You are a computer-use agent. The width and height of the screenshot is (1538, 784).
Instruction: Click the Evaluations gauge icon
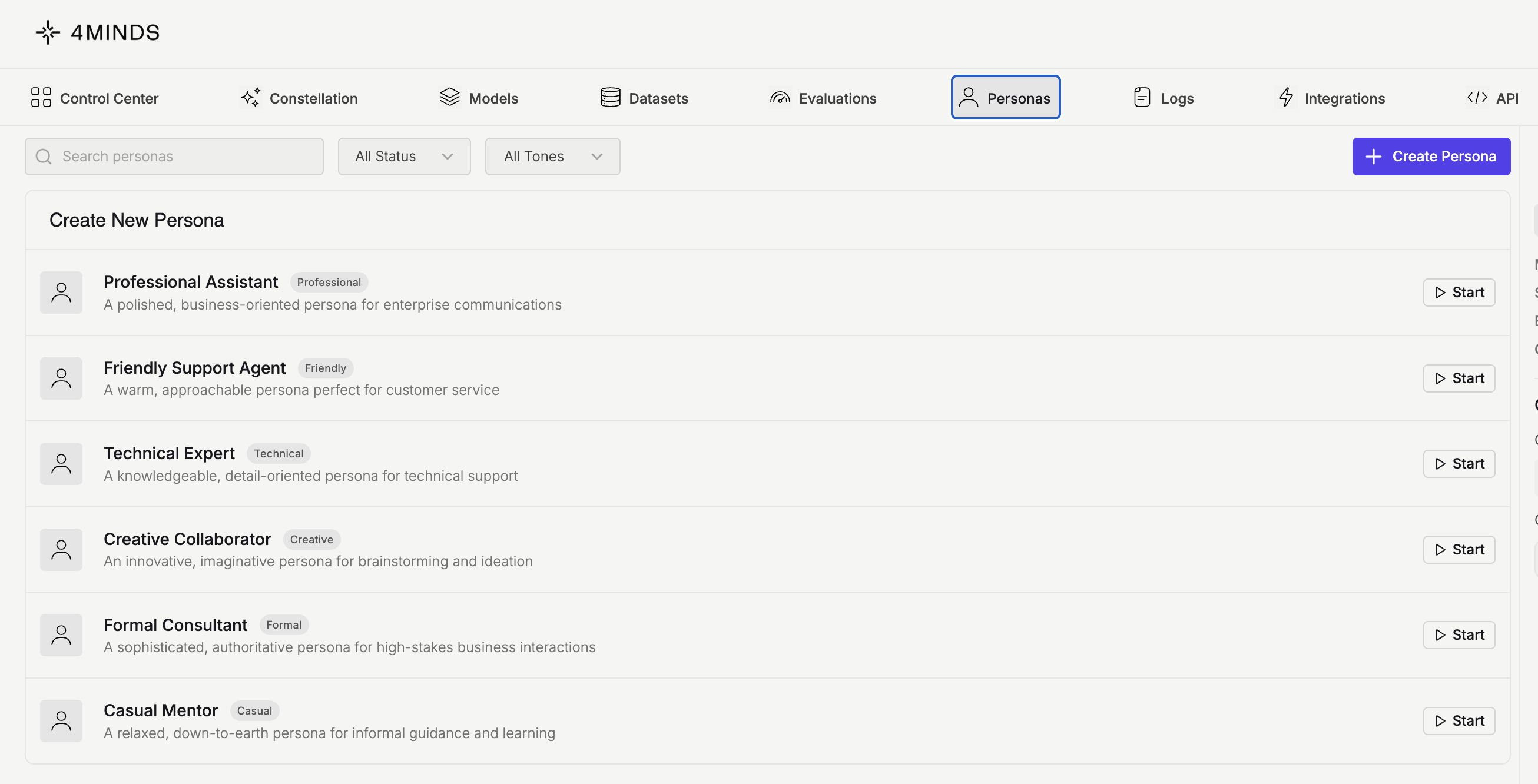pos(780,97)
